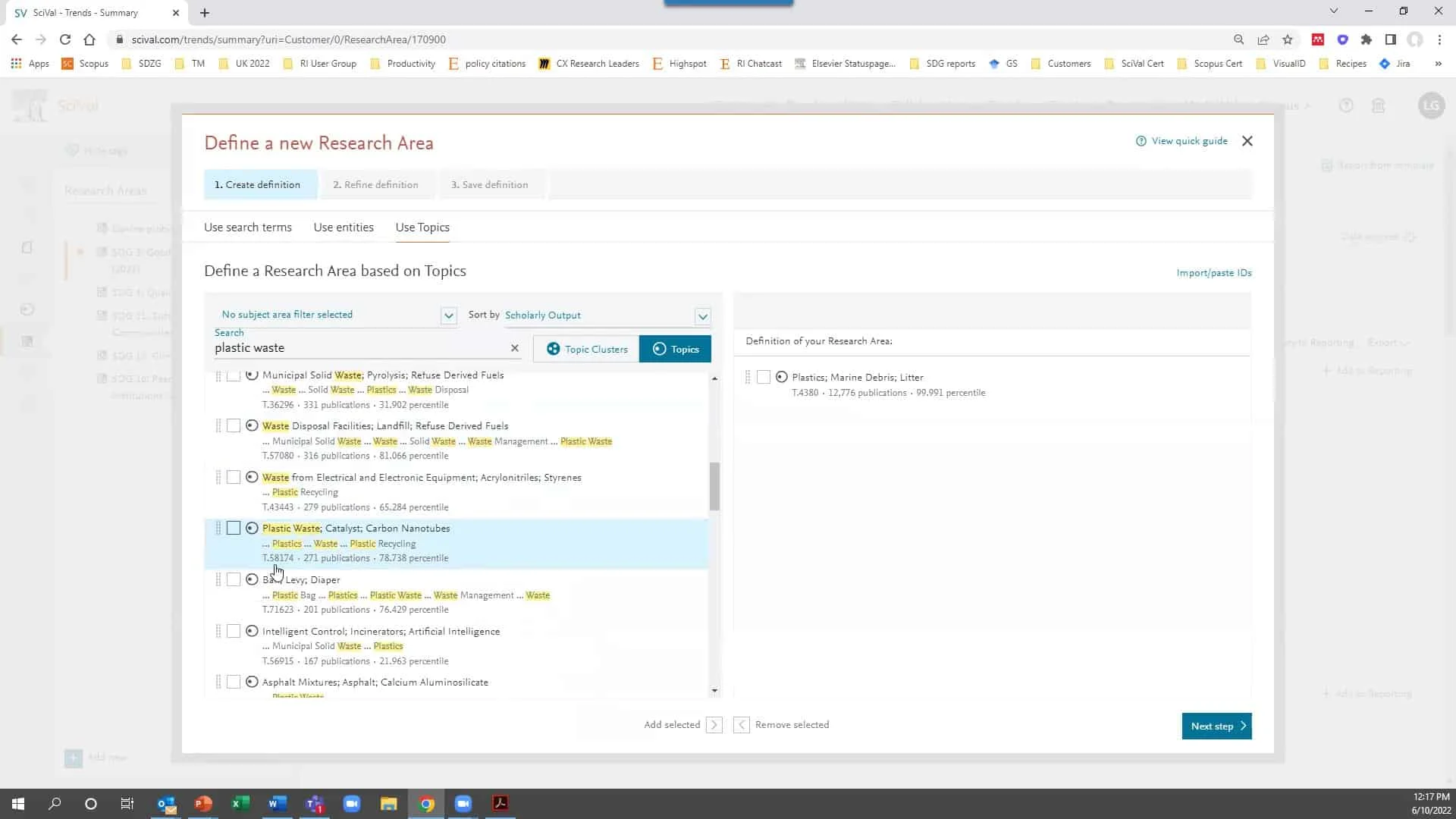The height and width of the screenshot is (819, 1456).
Task: Expand the subject area filter dropdown
Action: tap(448, 315)
